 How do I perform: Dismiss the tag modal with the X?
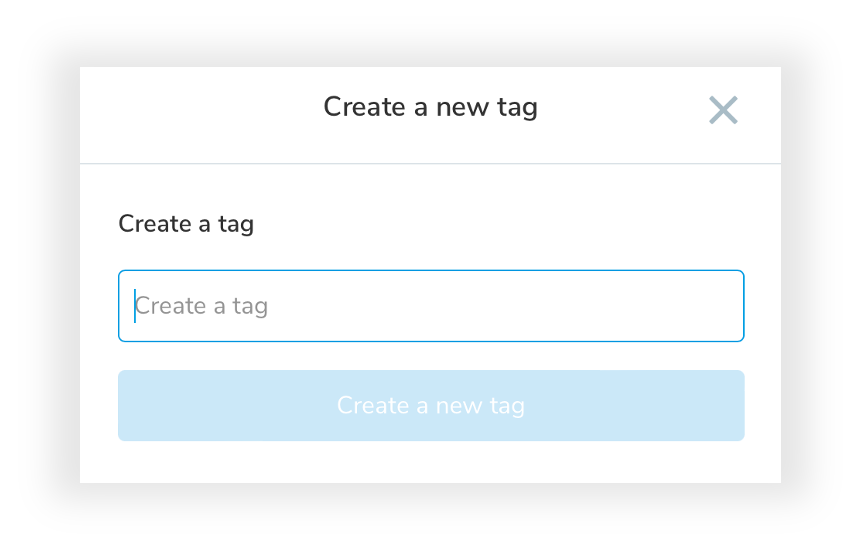(723, 110)
